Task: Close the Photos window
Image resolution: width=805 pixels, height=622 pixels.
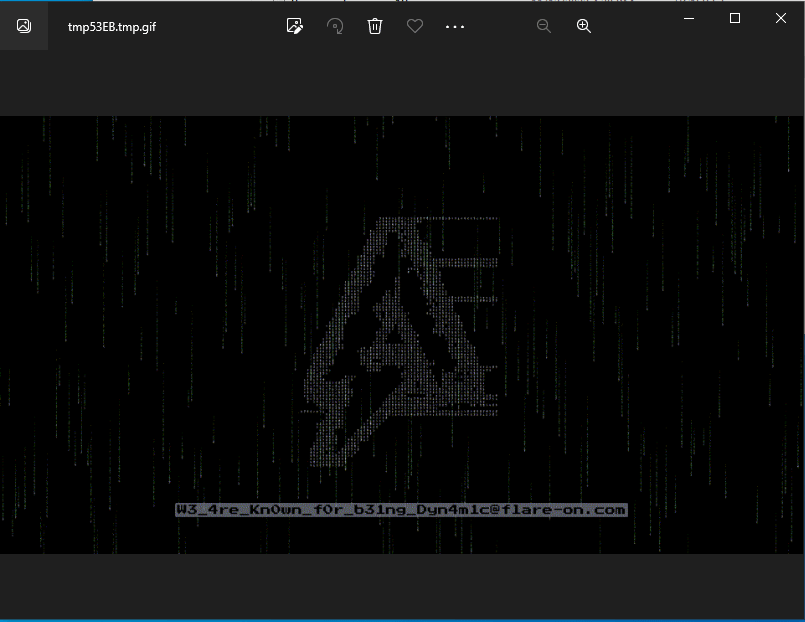Action: [x=781, y=18]
